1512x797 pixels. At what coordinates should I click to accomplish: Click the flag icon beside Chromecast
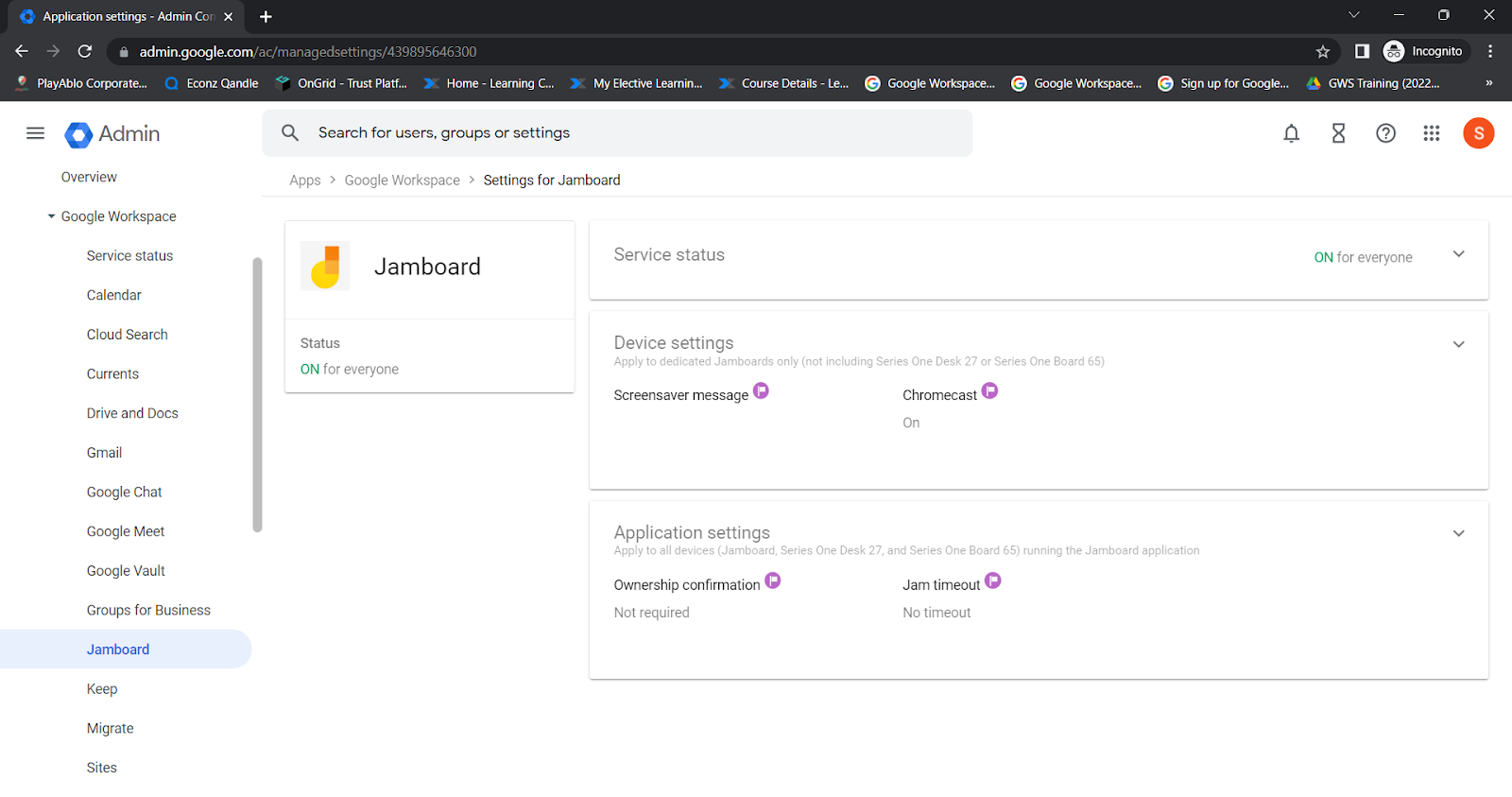pyautogui.click(x=989, y=390)
